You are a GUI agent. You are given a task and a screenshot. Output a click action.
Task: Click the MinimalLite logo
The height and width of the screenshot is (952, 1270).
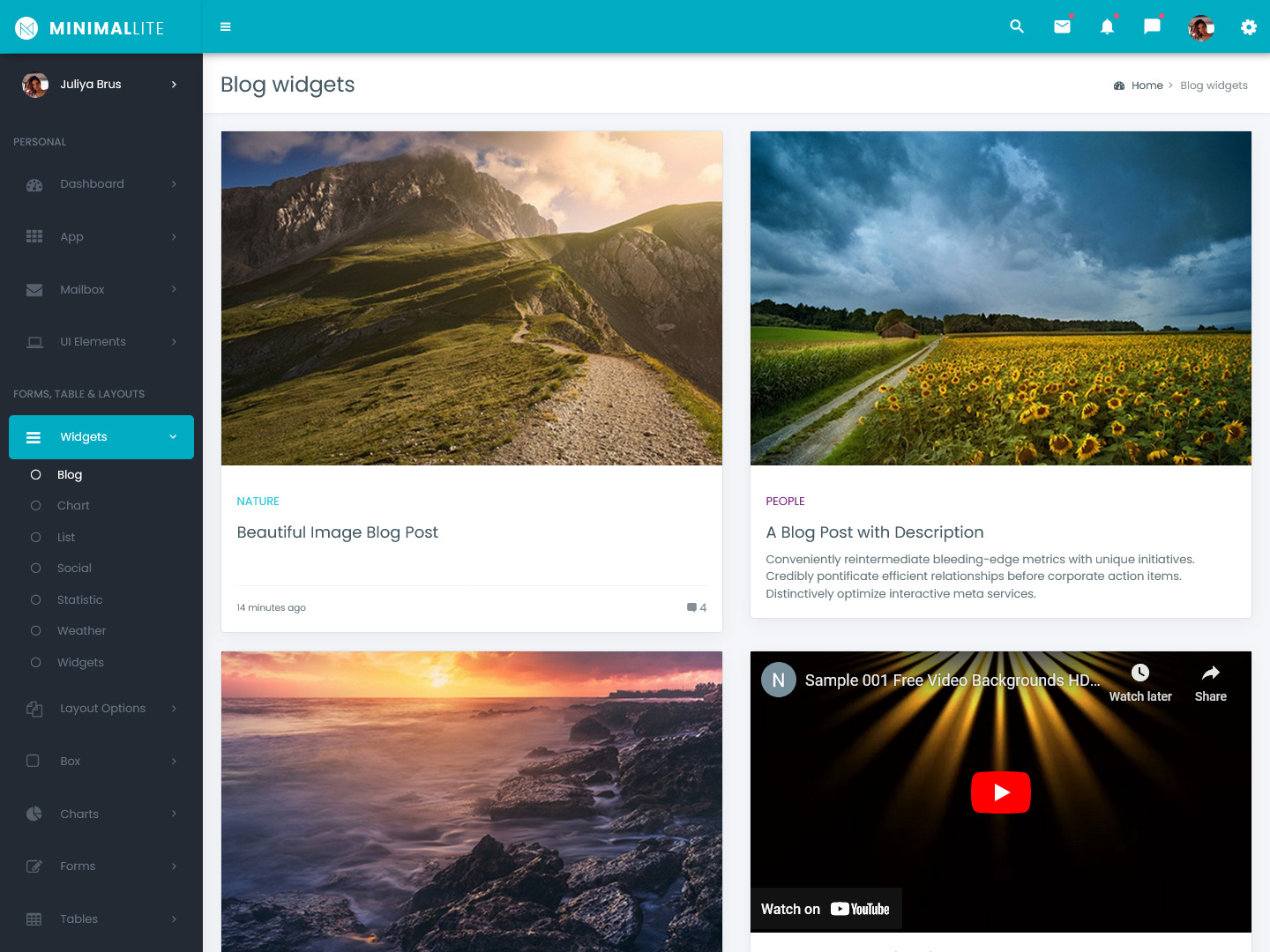coord(90,28)
